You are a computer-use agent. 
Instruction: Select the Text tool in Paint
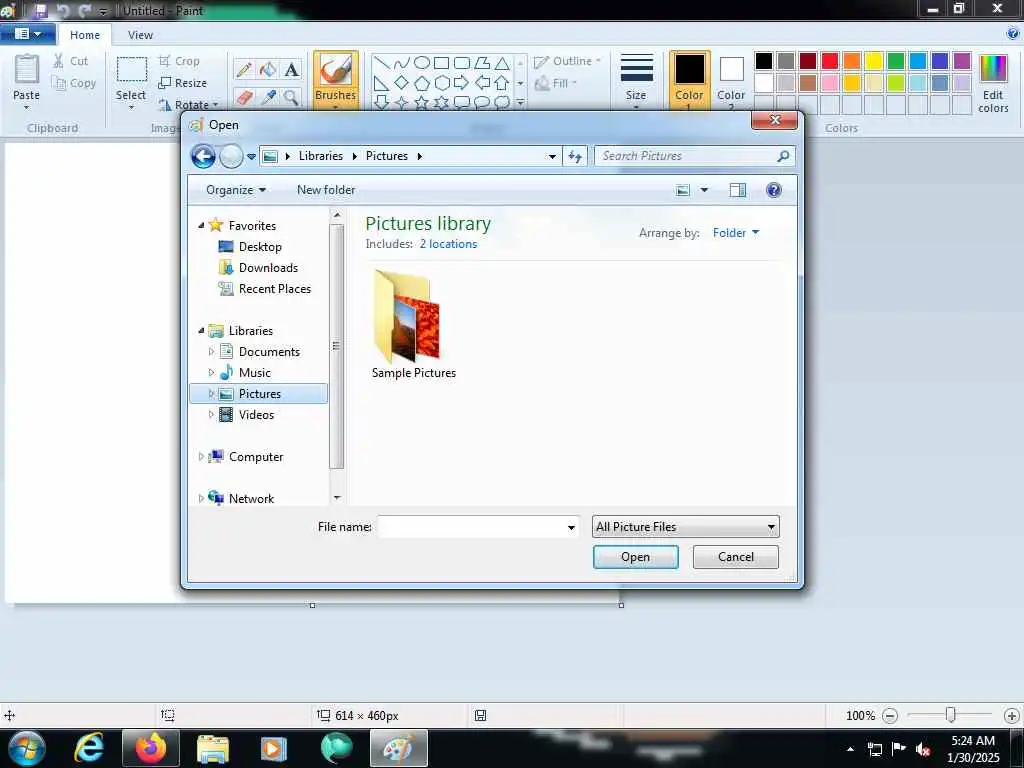tap(291, 69)
